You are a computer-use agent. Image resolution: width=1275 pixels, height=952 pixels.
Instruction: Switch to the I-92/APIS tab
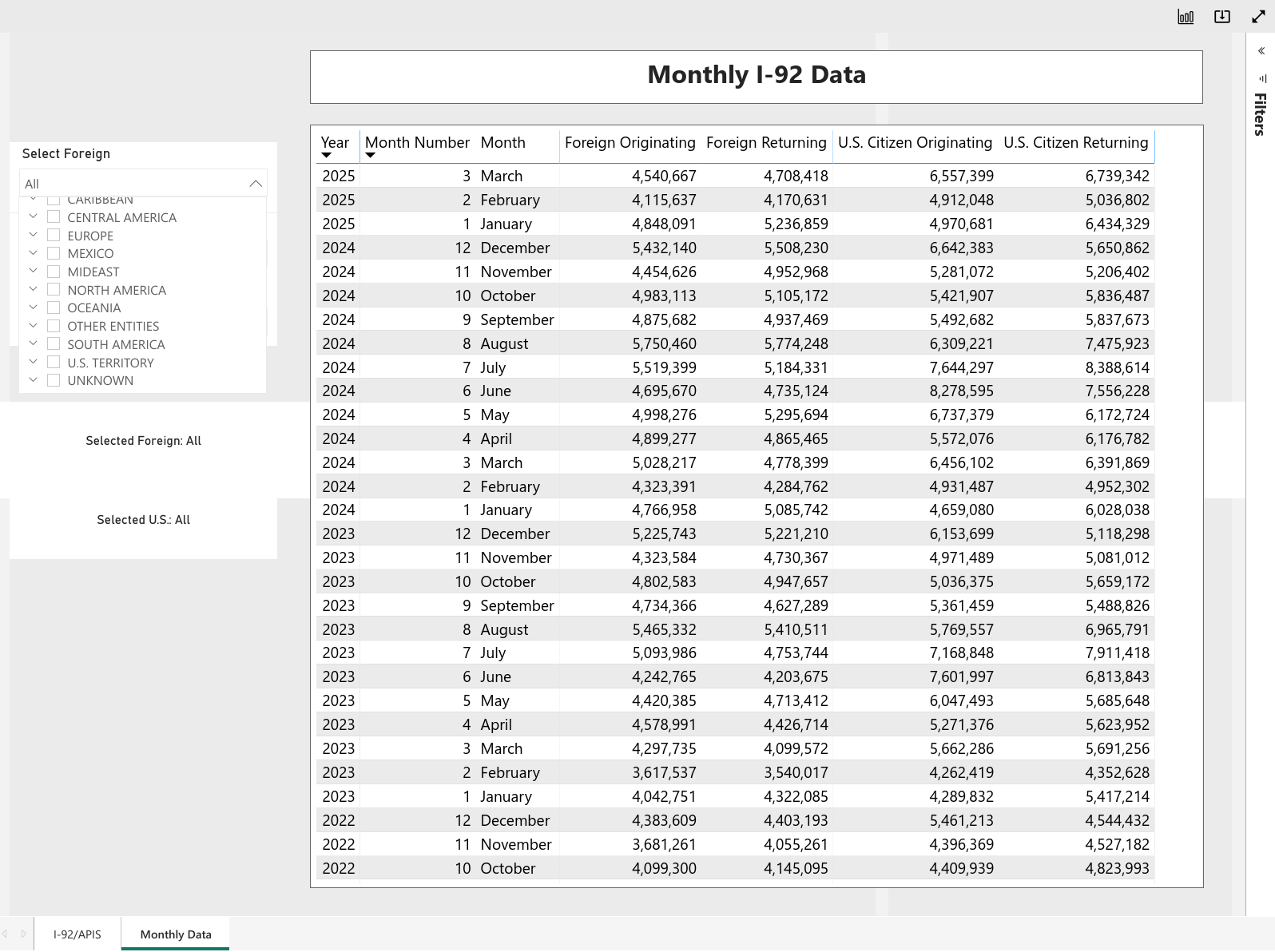[x=77, y=934]
